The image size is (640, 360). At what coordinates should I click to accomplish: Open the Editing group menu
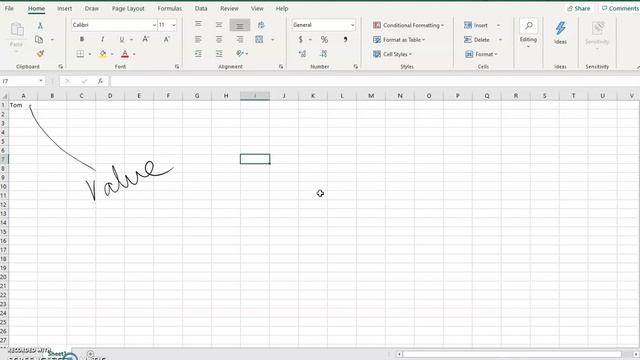pyautogui.click(x=528, y=33)
